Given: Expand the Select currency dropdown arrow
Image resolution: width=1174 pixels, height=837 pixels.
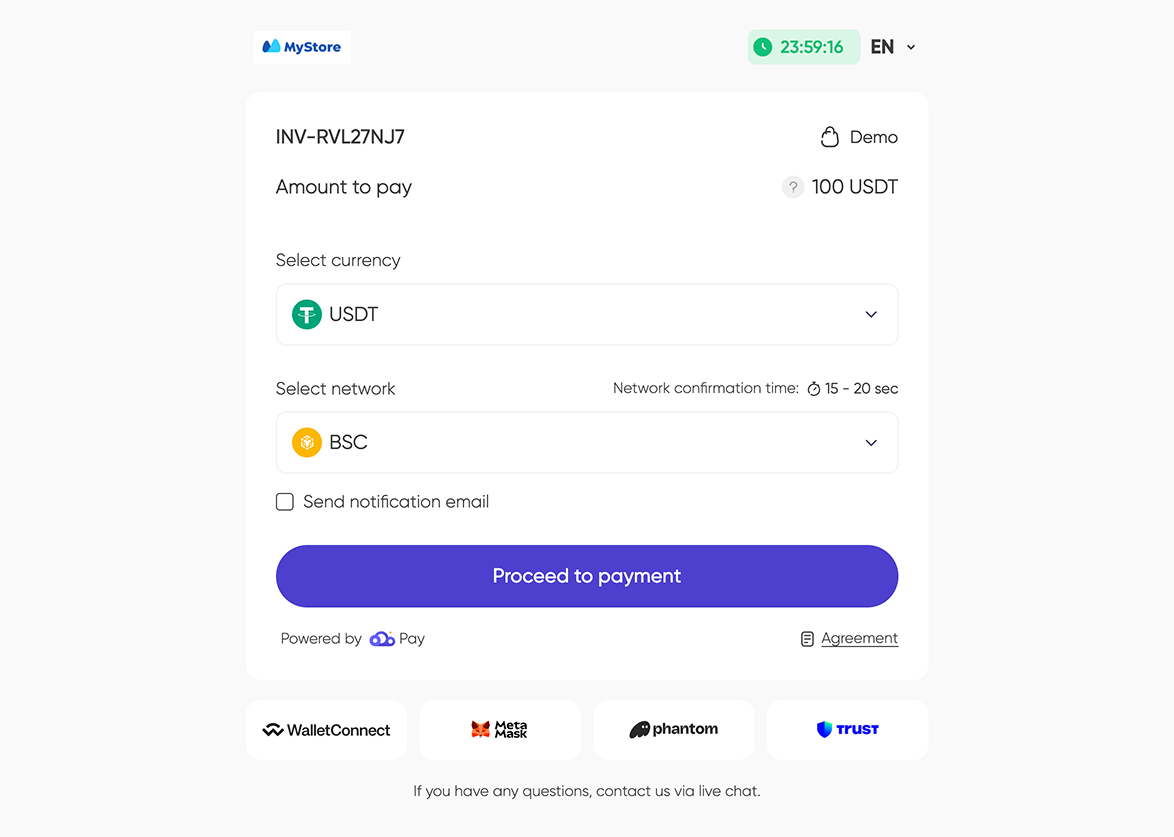Looking at the screenshot, I should [871, 314].
